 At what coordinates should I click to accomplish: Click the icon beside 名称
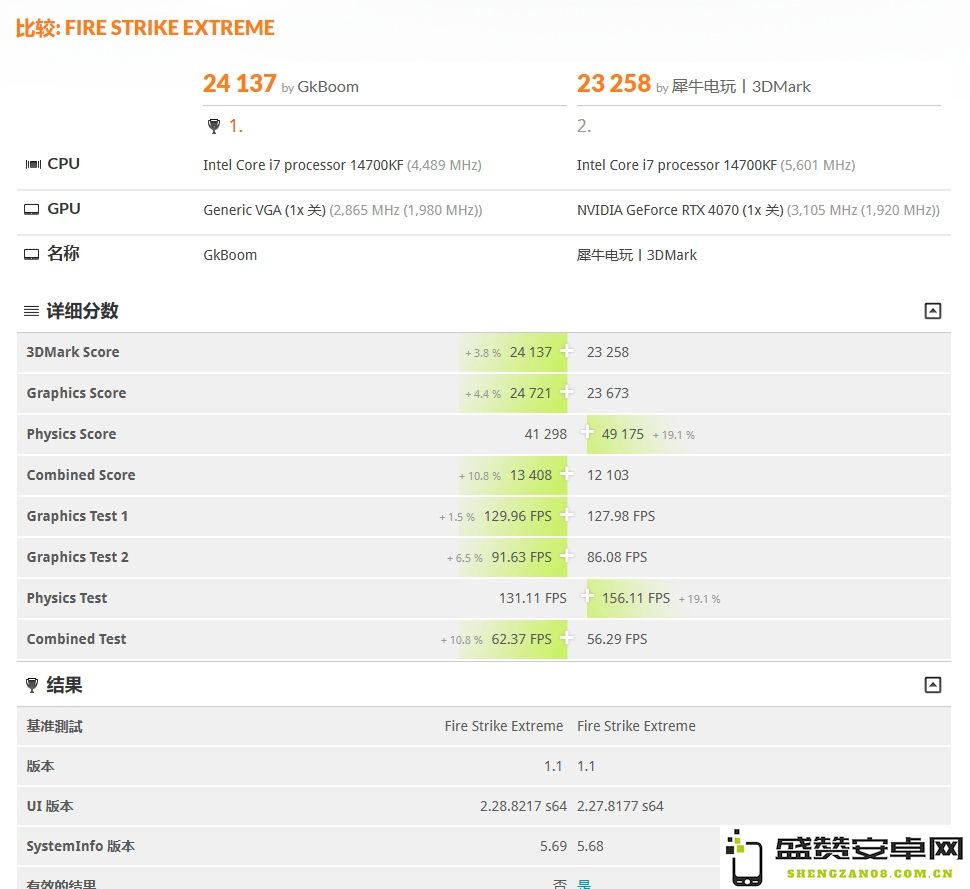pos(32,254)
